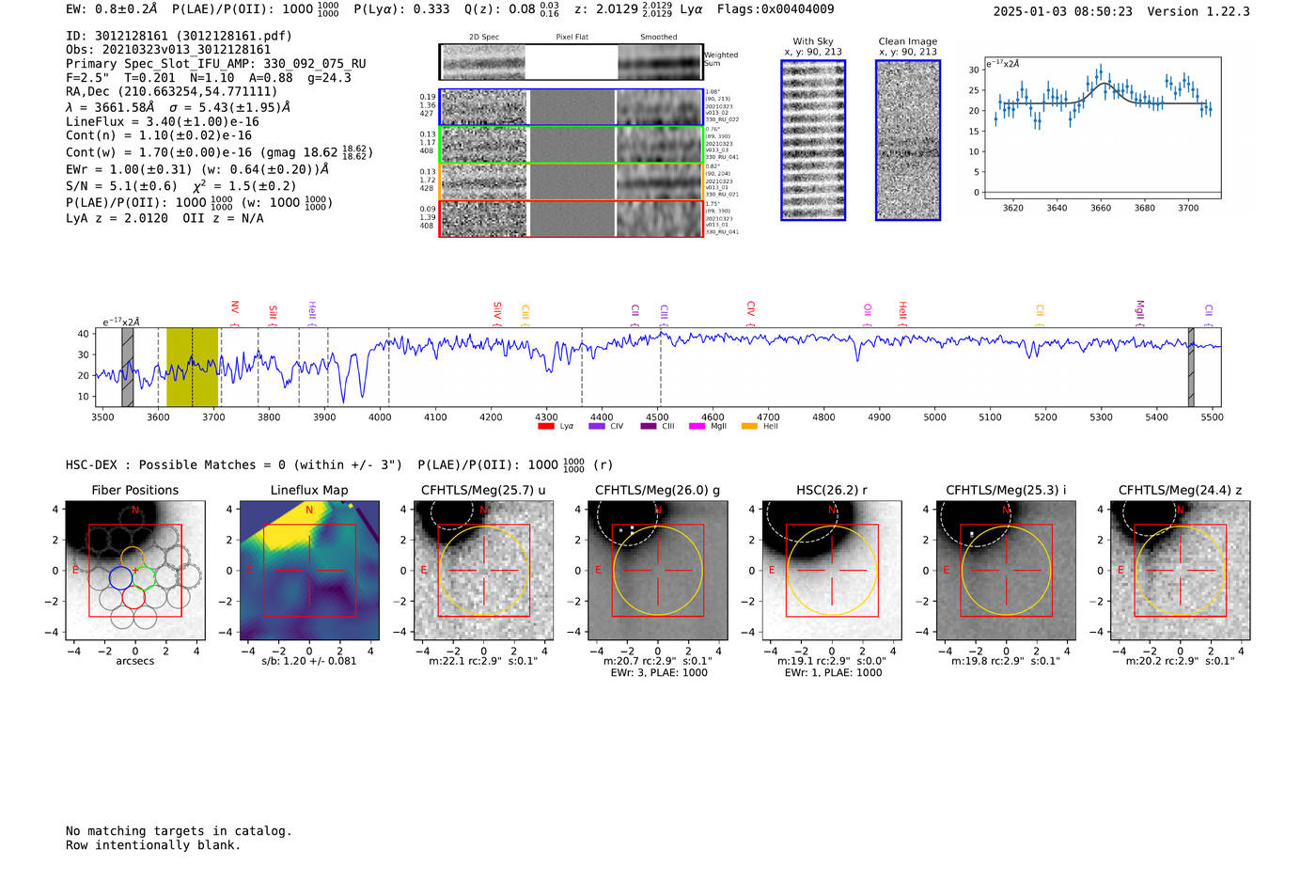Click the ID: 3012128161 text line

[x=179, y=36]
